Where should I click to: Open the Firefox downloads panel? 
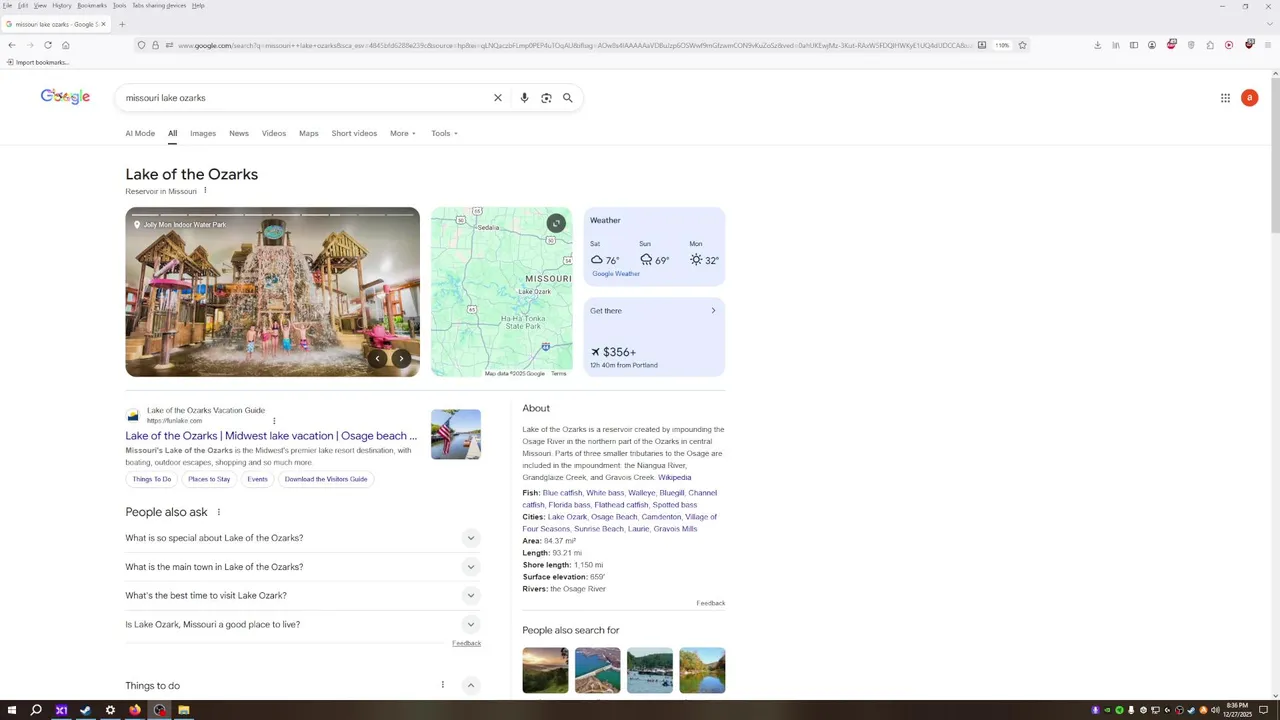click(x=1097, y=45)
